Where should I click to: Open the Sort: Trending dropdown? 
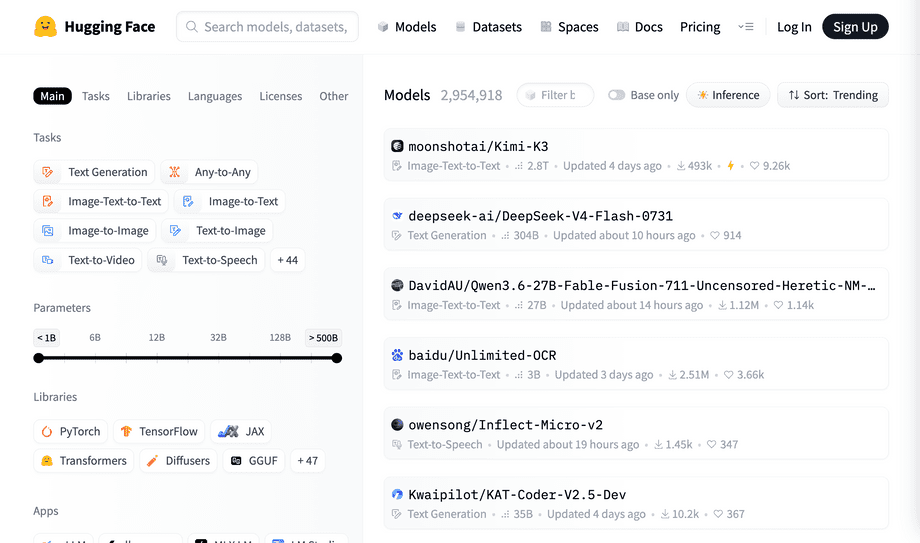pyautogui.click(x=833, y=95)
